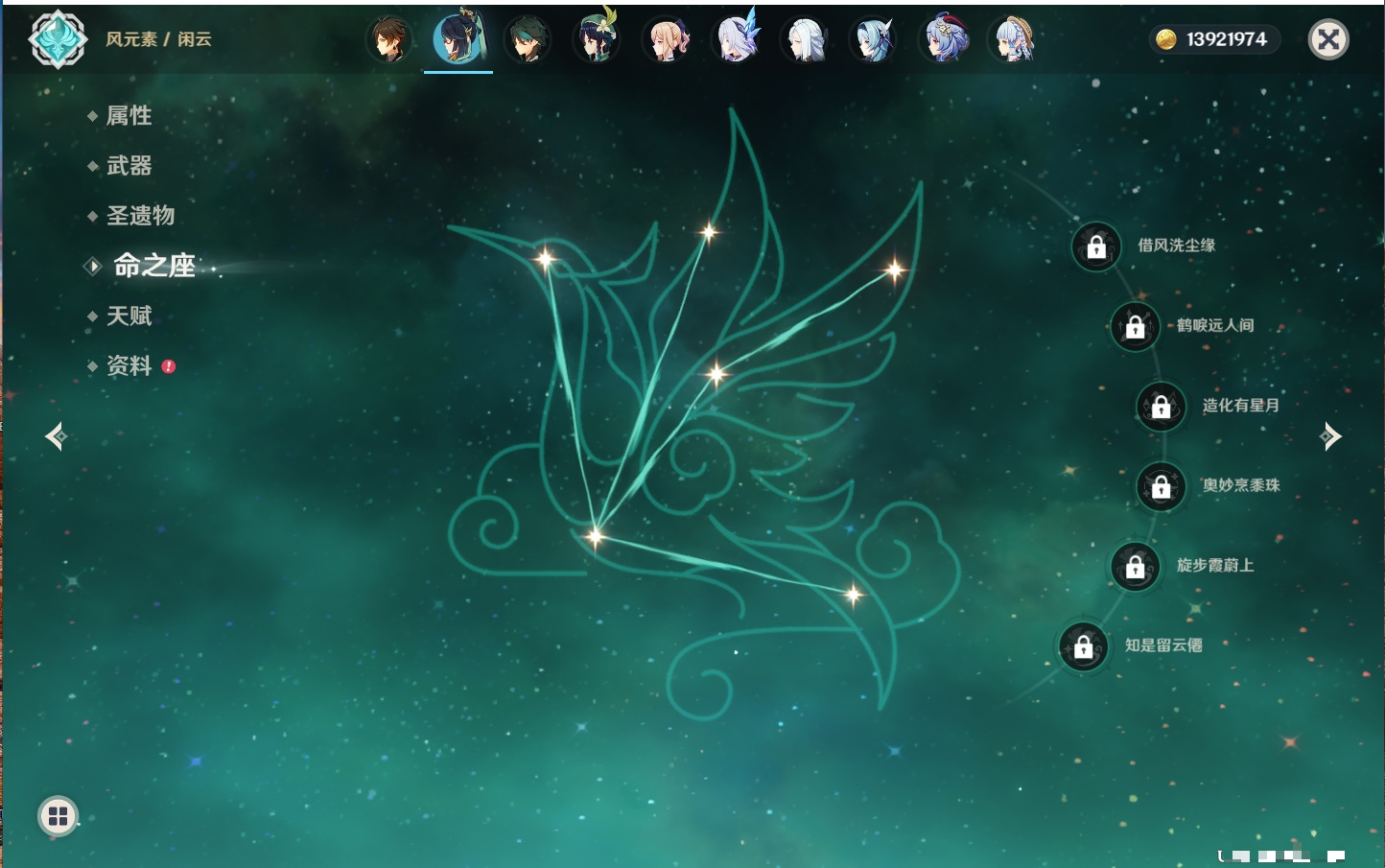Select Ganyu's avatar with red horns
The image size is (1385, 868).
pos(945,40)
